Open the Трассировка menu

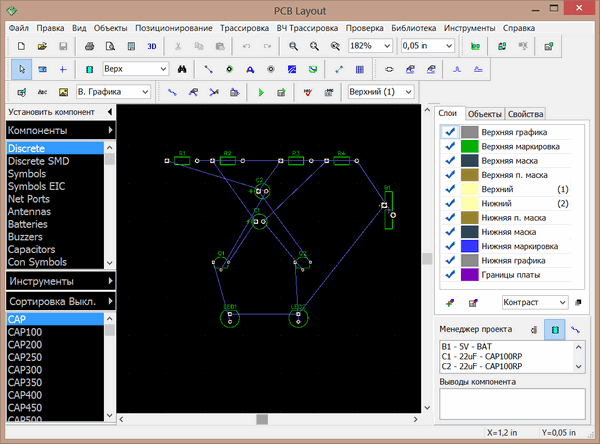click(x=244, y=28)
